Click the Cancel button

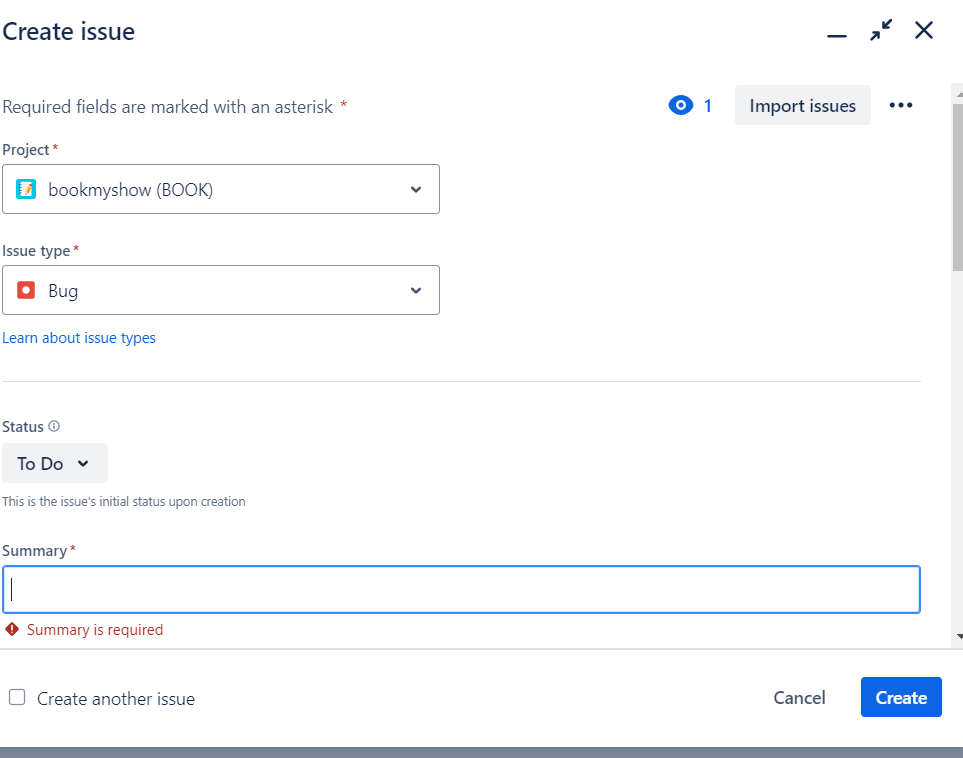[799, 698]
